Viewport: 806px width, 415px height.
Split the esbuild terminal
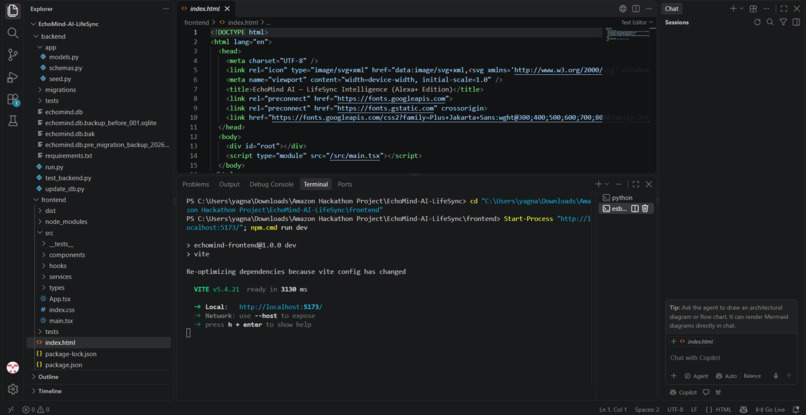(635, 208)
